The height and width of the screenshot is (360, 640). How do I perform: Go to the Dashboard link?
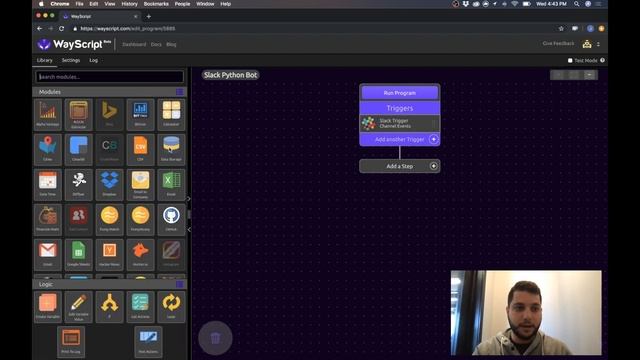click(134, 44)
